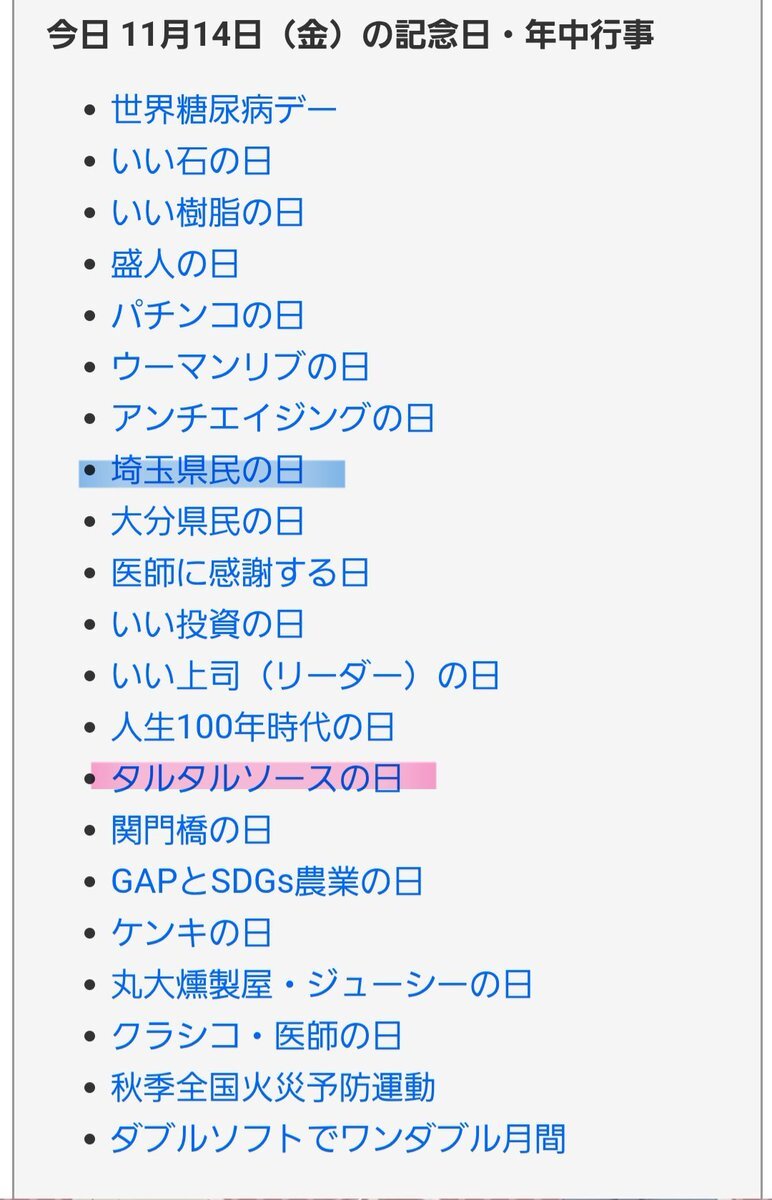Screen dimensions: 772x1200
Task: Open the パチンコの日 link
Action: pyautogui.click(x=207, y=316)
